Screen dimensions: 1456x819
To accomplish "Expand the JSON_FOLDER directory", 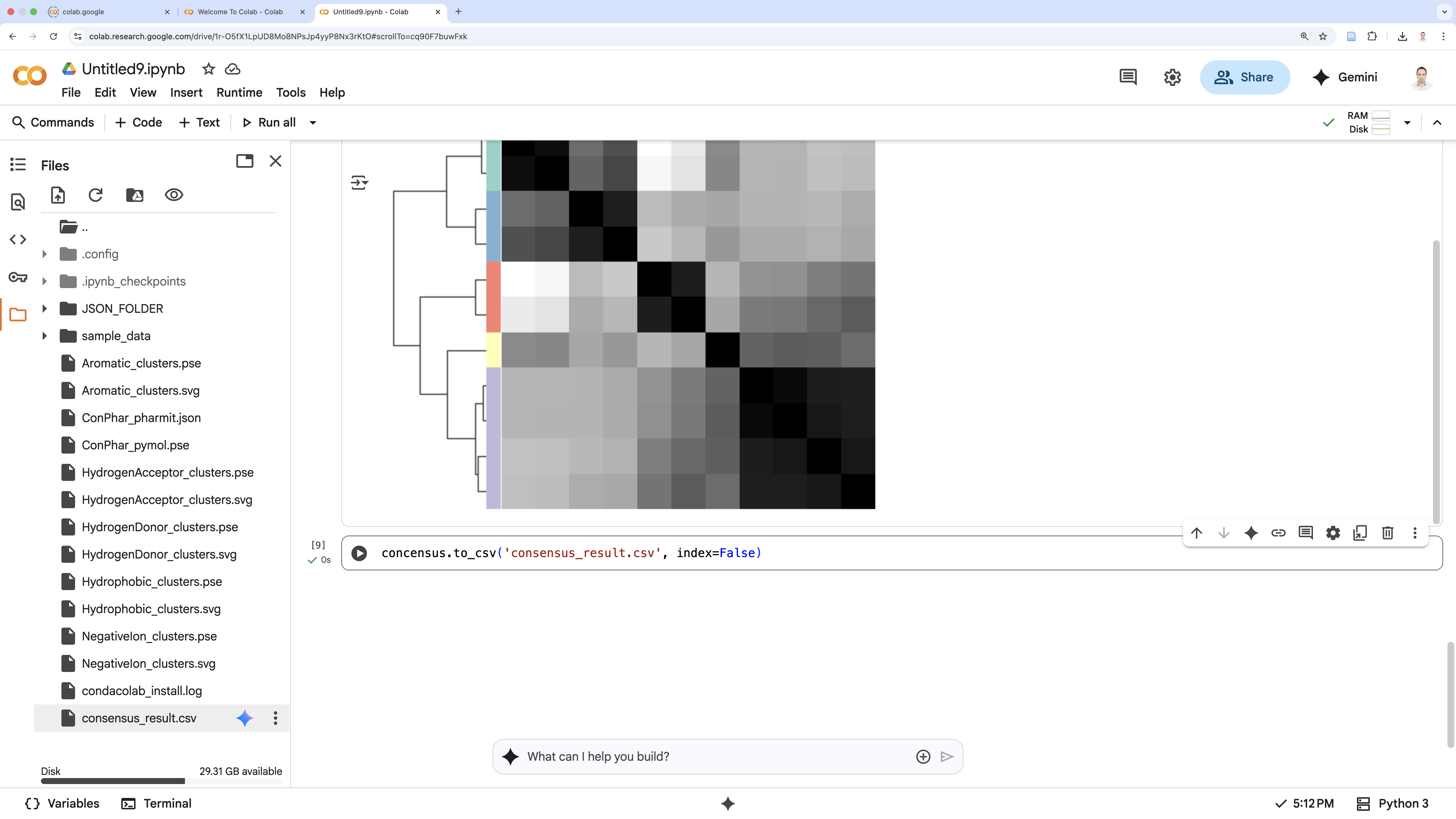I will pyautogui.click(x=45, y=309).
